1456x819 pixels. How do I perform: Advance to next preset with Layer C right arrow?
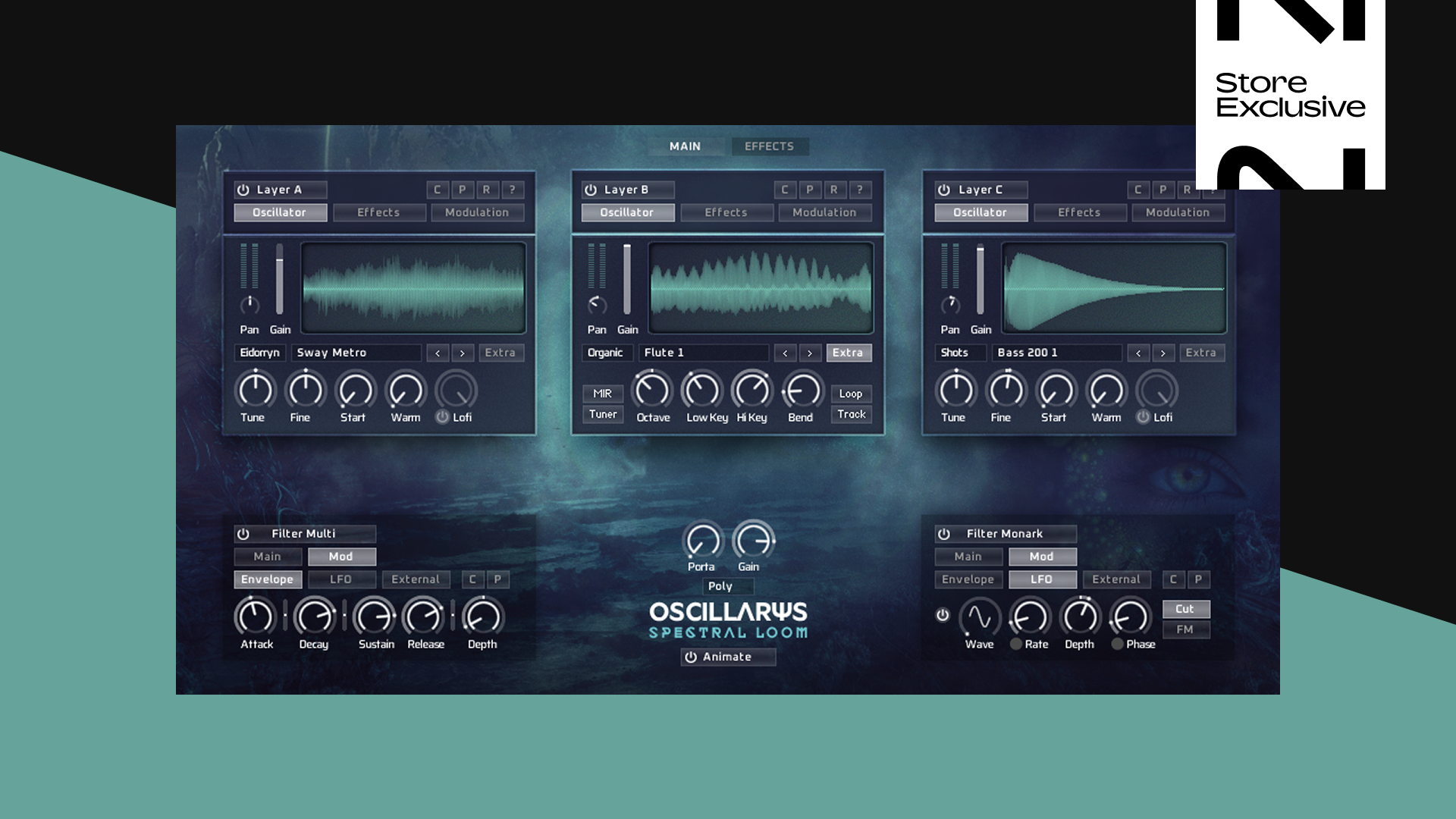[1163, 353]
